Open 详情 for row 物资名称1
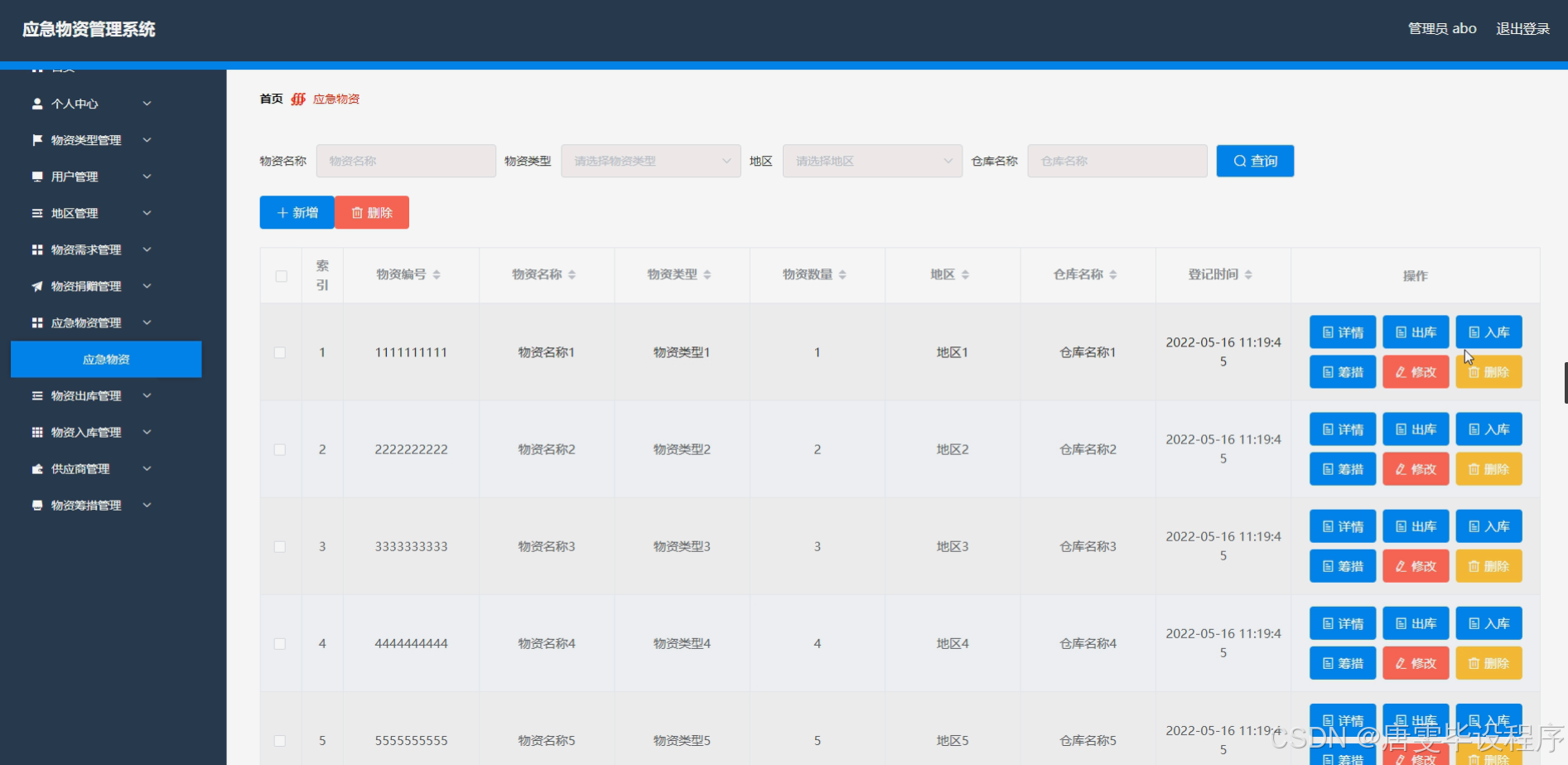The image size is (1568, 765). 1343,332
